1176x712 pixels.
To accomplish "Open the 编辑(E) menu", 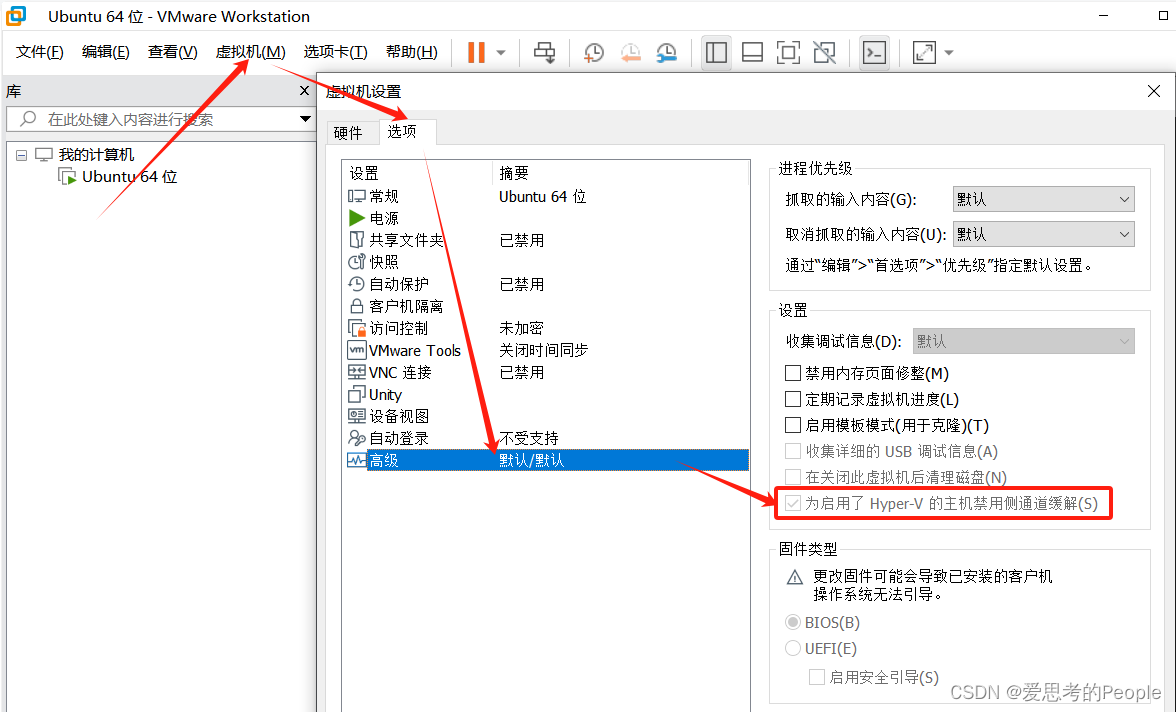I will [106, 52].
